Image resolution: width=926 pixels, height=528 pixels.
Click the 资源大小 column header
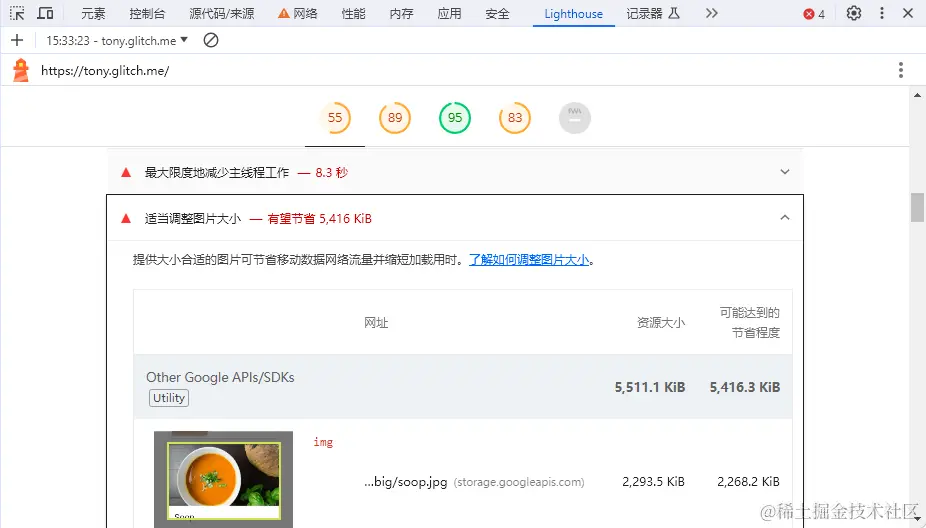tap(661, 322)
